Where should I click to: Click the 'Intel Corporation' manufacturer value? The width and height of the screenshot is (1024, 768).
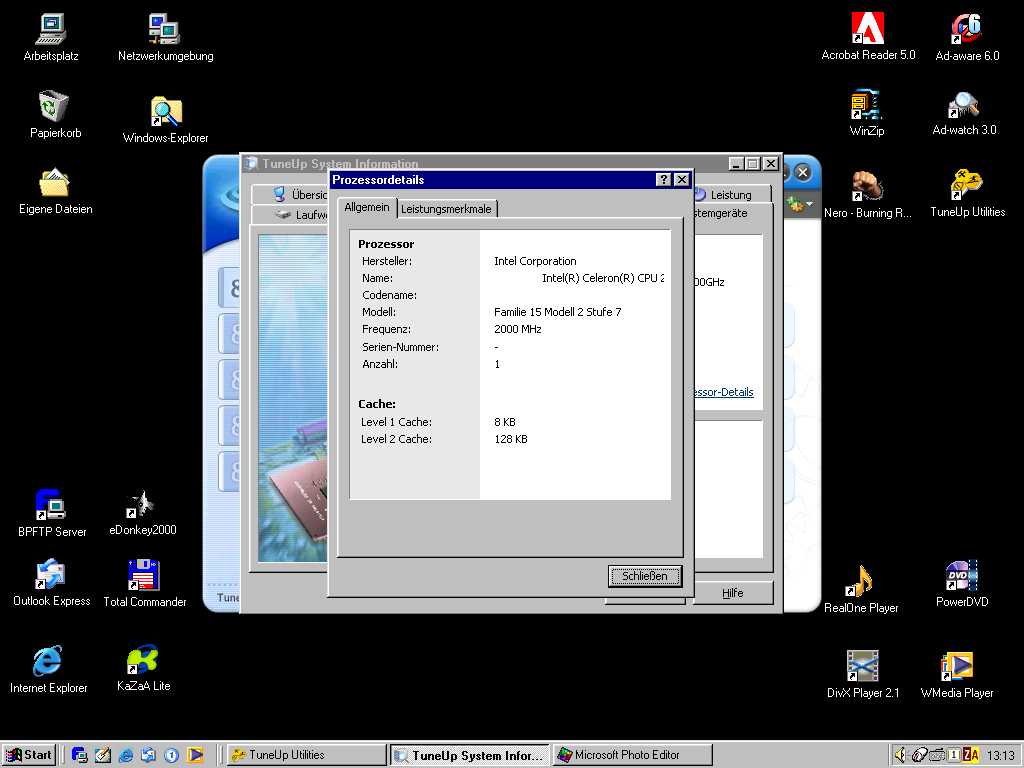click(535, 261)
